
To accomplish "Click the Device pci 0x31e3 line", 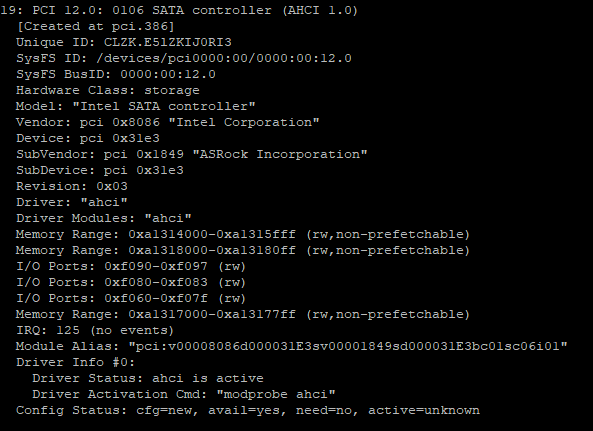I will coord(88,138).
